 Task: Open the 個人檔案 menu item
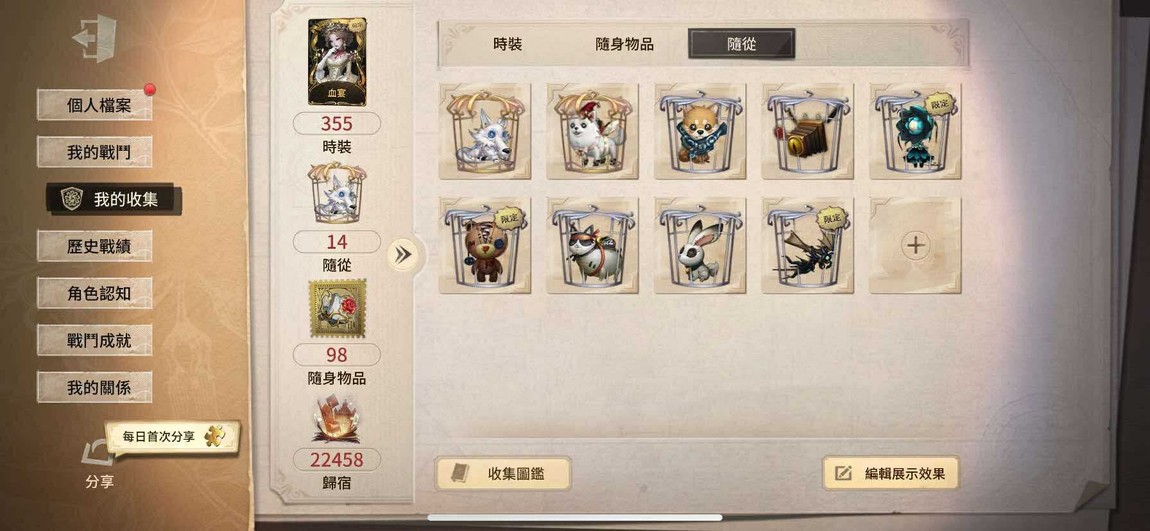click(95, 105)
